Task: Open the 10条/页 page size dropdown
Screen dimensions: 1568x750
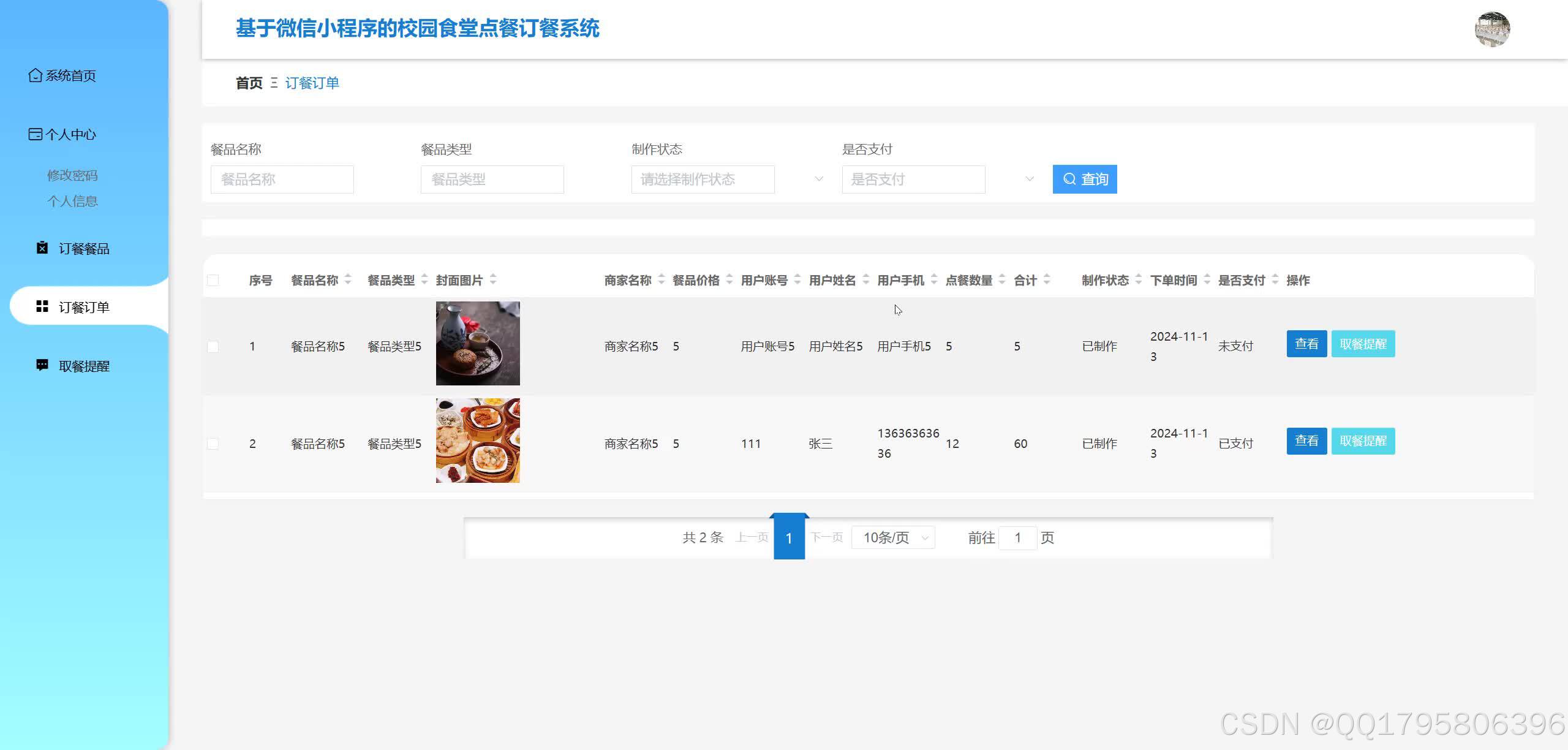Action: (892, 537)
